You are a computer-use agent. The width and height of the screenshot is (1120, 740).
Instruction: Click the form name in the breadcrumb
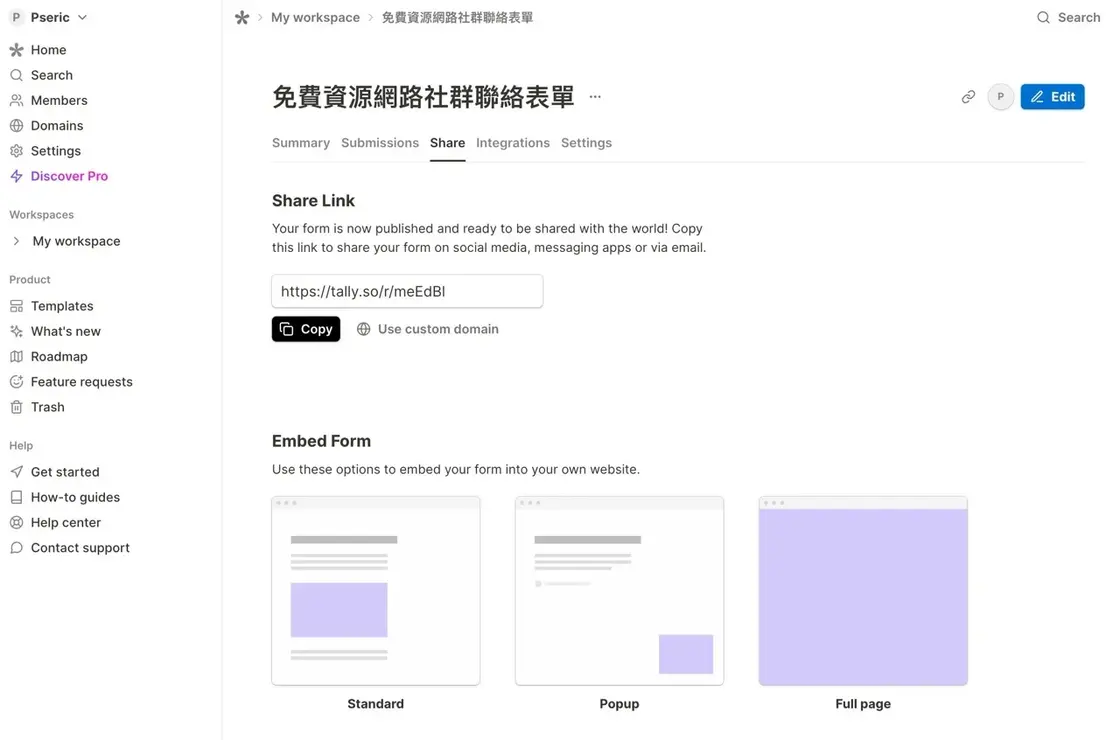click(x=457, y=17)
